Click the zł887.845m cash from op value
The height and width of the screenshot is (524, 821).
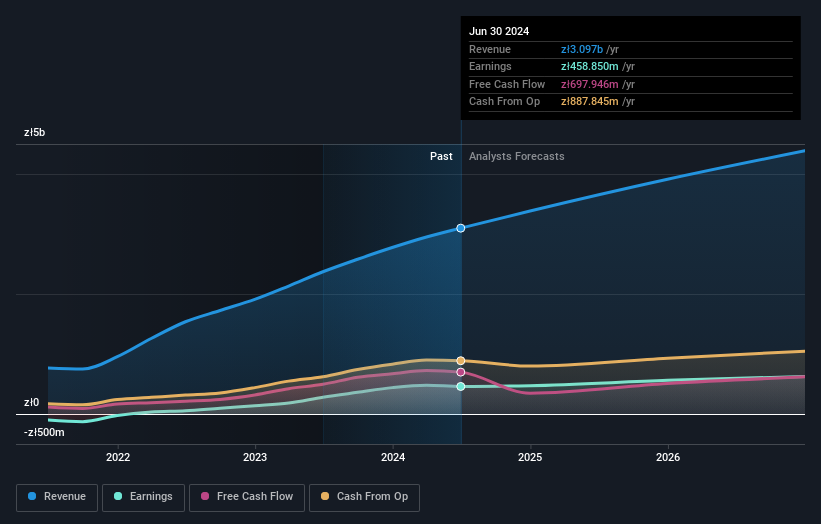point(590,102)
